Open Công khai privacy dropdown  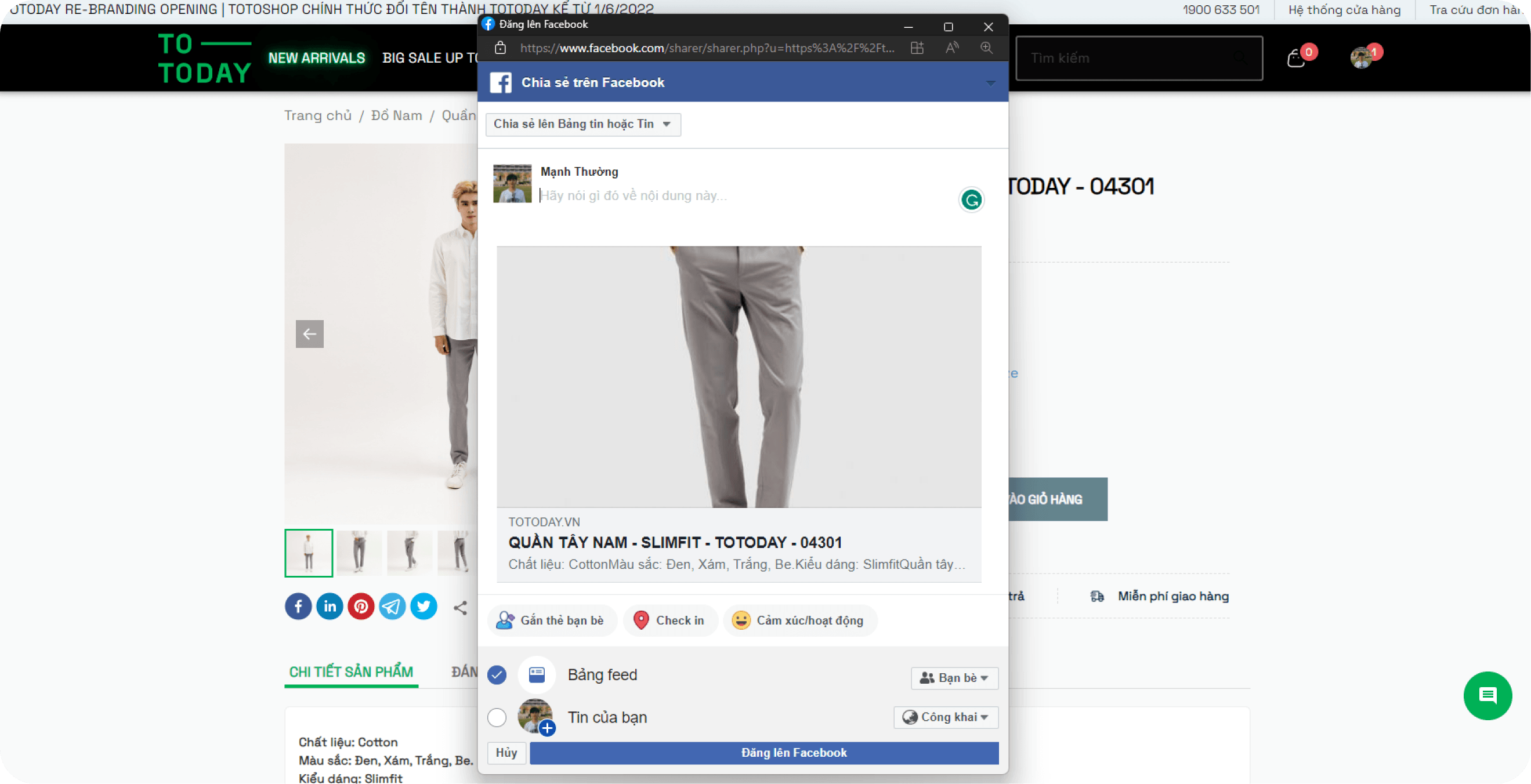pos(946,717)
